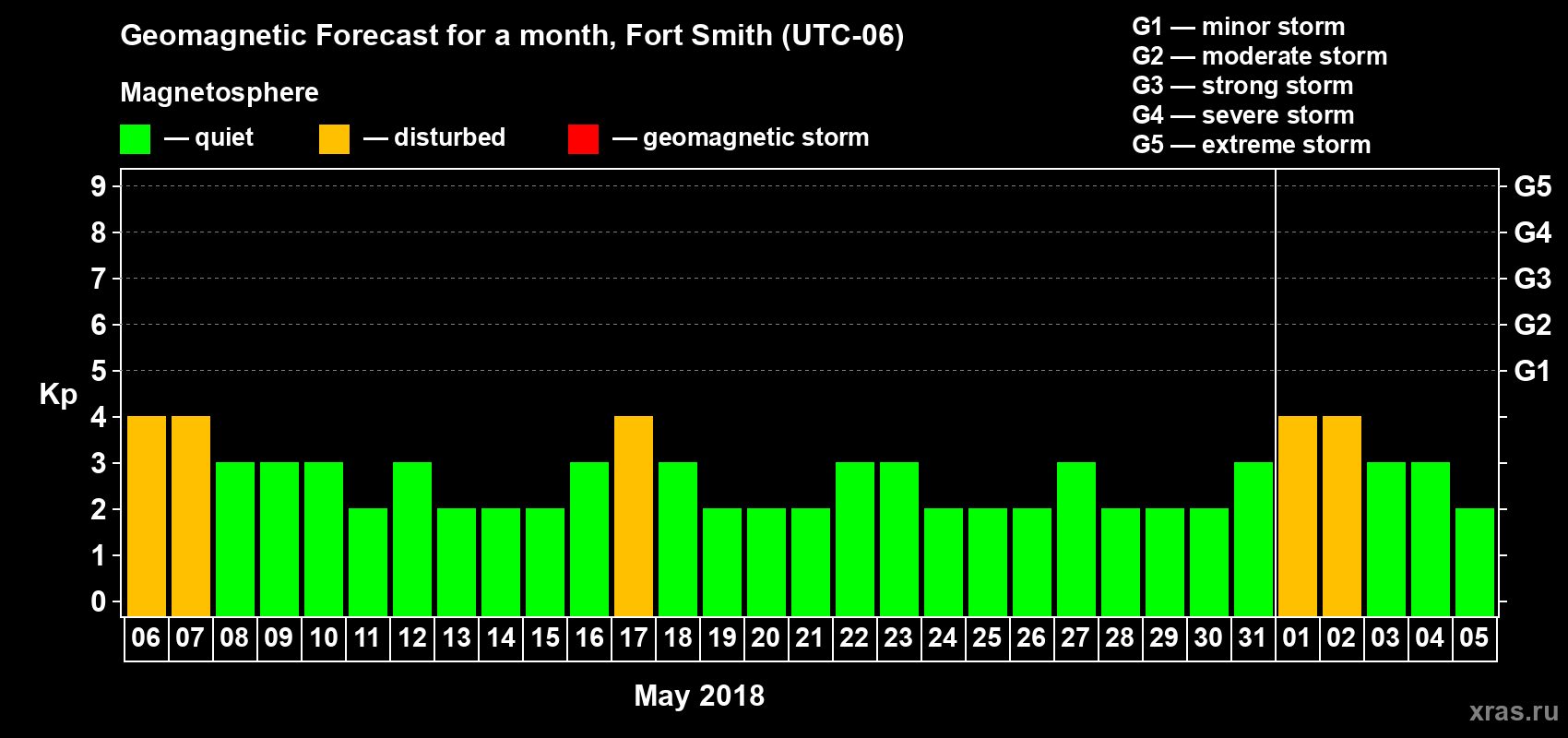Click the 'G5 — extreme storm' legend line
The height and width of the screenshot is (738, 1568).
pyautogui.click(x=1251, y=145)
